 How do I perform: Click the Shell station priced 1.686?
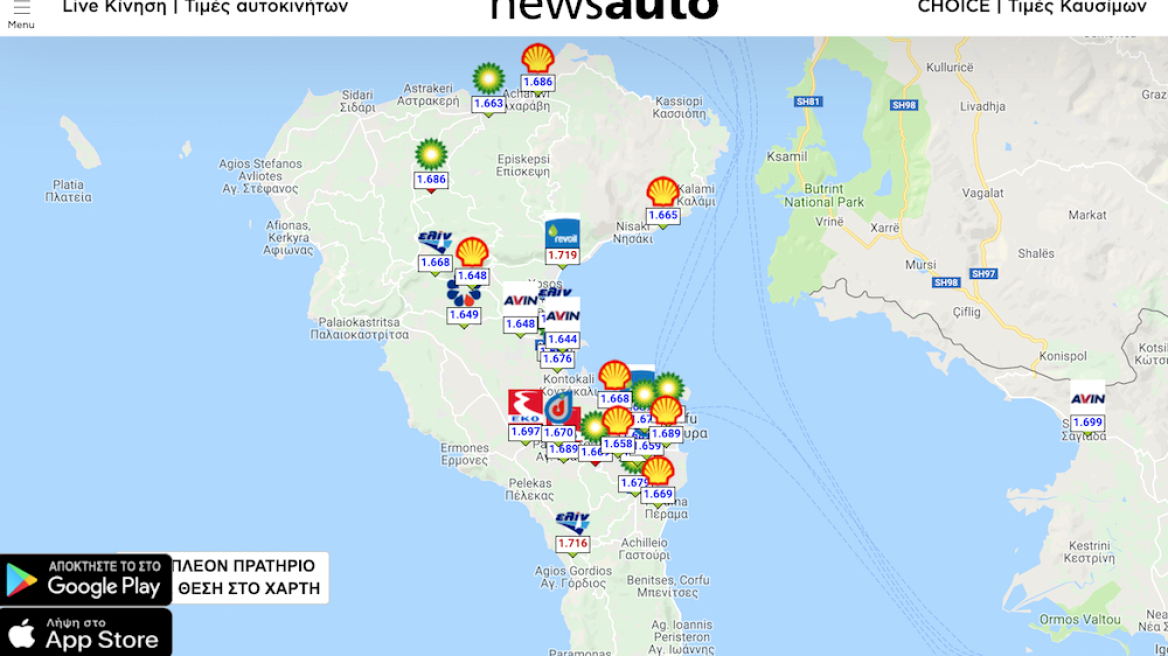tap(538, 60)
